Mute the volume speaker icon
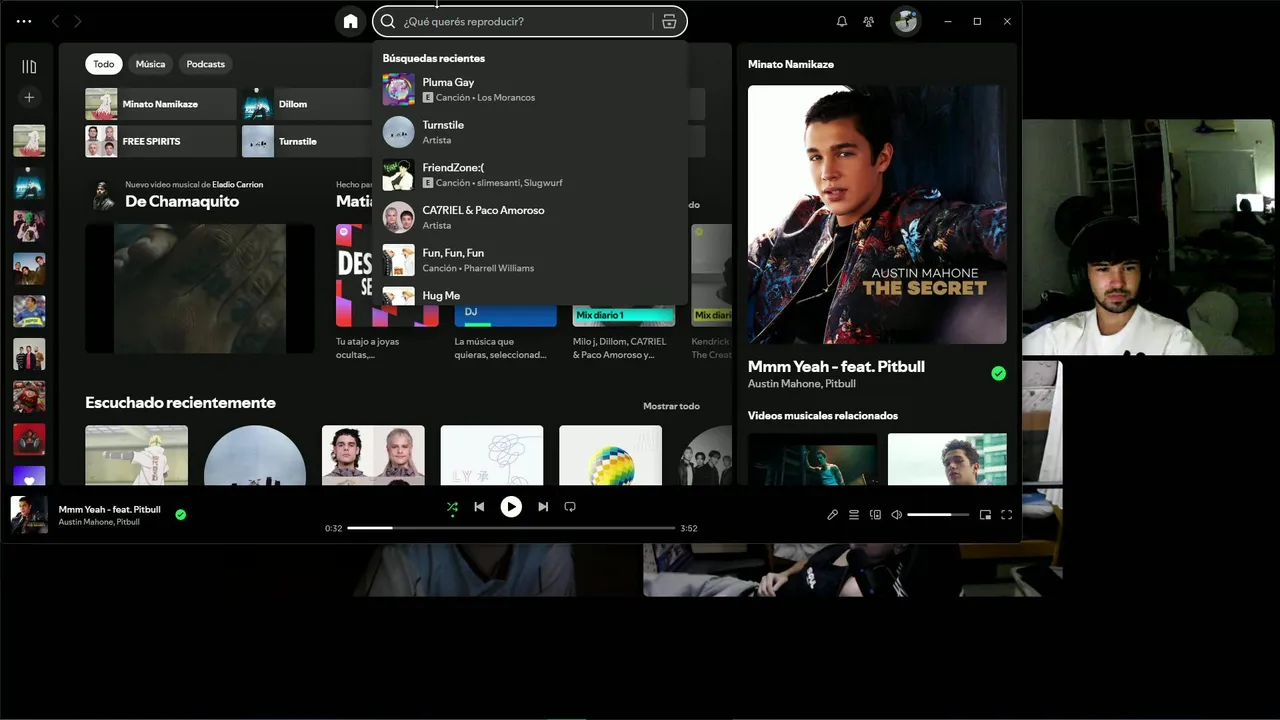This screenshot has width=1280, height=720. (897, 515)
